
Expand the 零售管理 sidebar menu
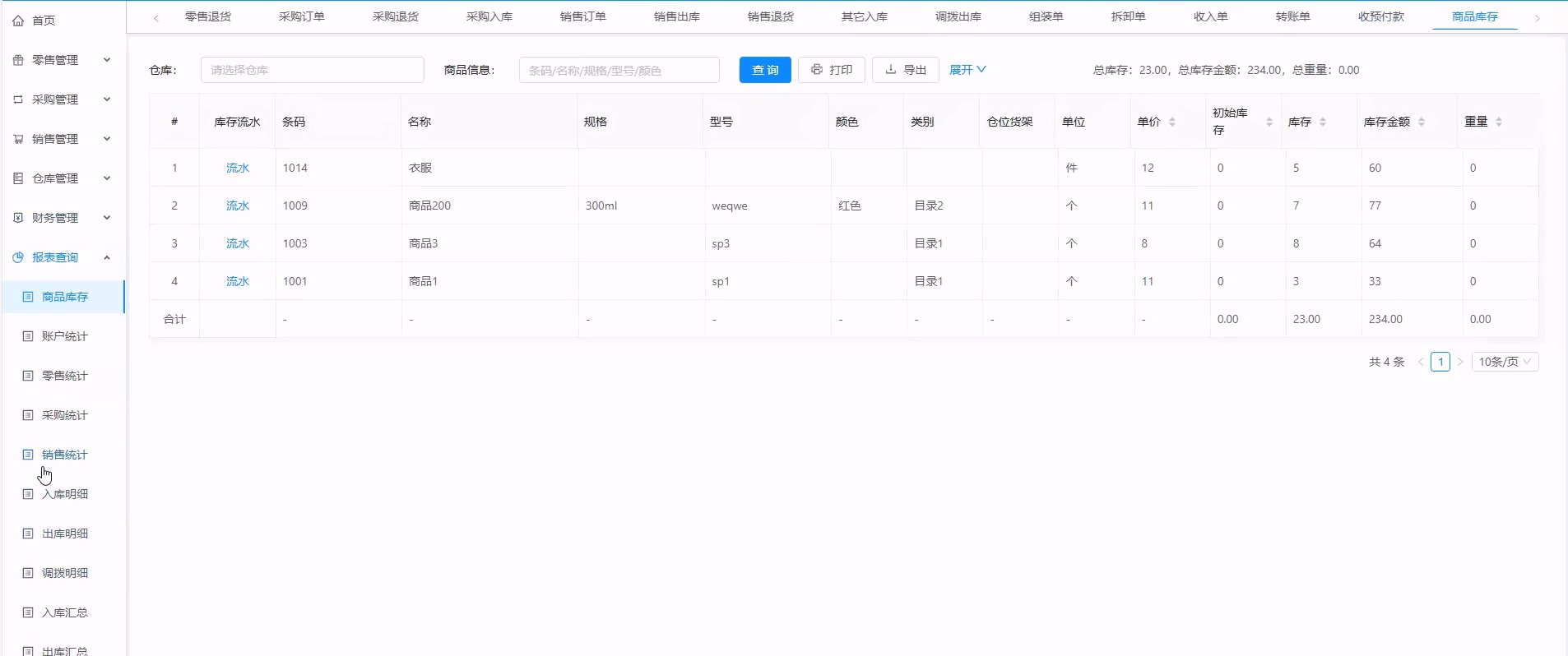[63, 60]
